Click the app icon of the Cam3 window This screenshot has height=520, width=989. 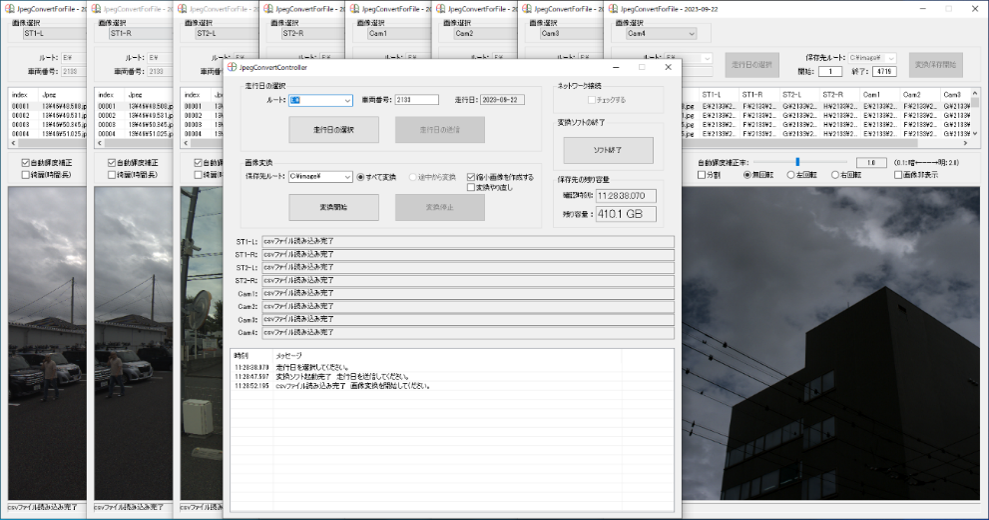coord(527,9)
